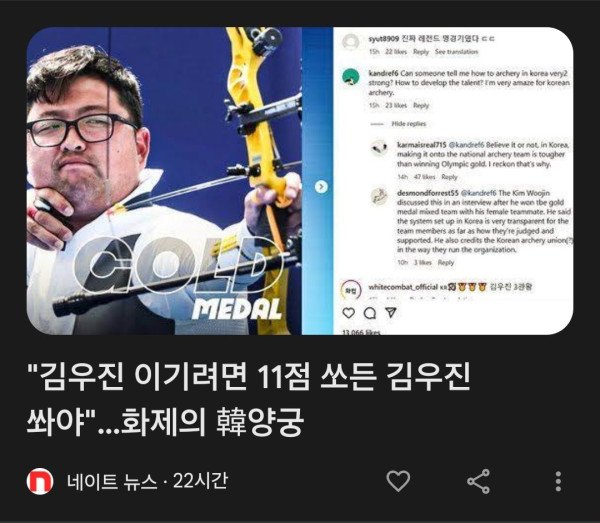Reply to syut8909's comment

[x=421, y=52]
